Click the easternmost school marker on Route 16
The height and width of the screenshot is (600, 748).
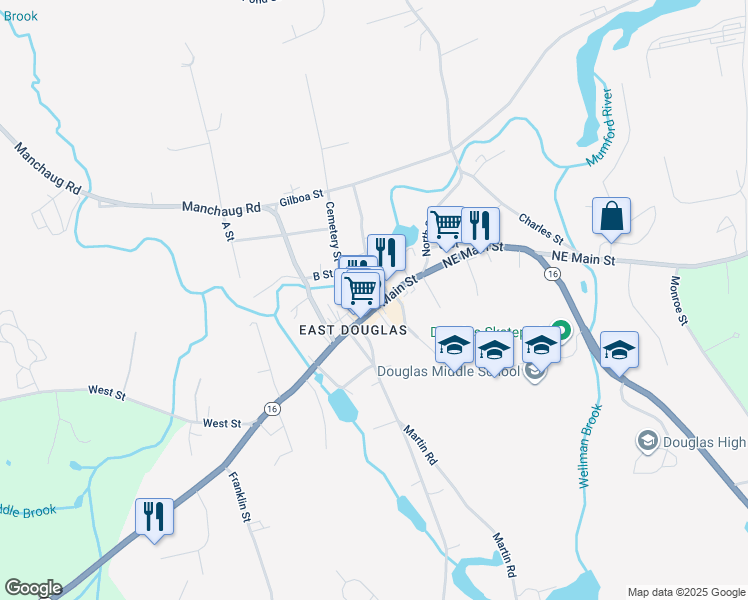[x=619, y=353]
